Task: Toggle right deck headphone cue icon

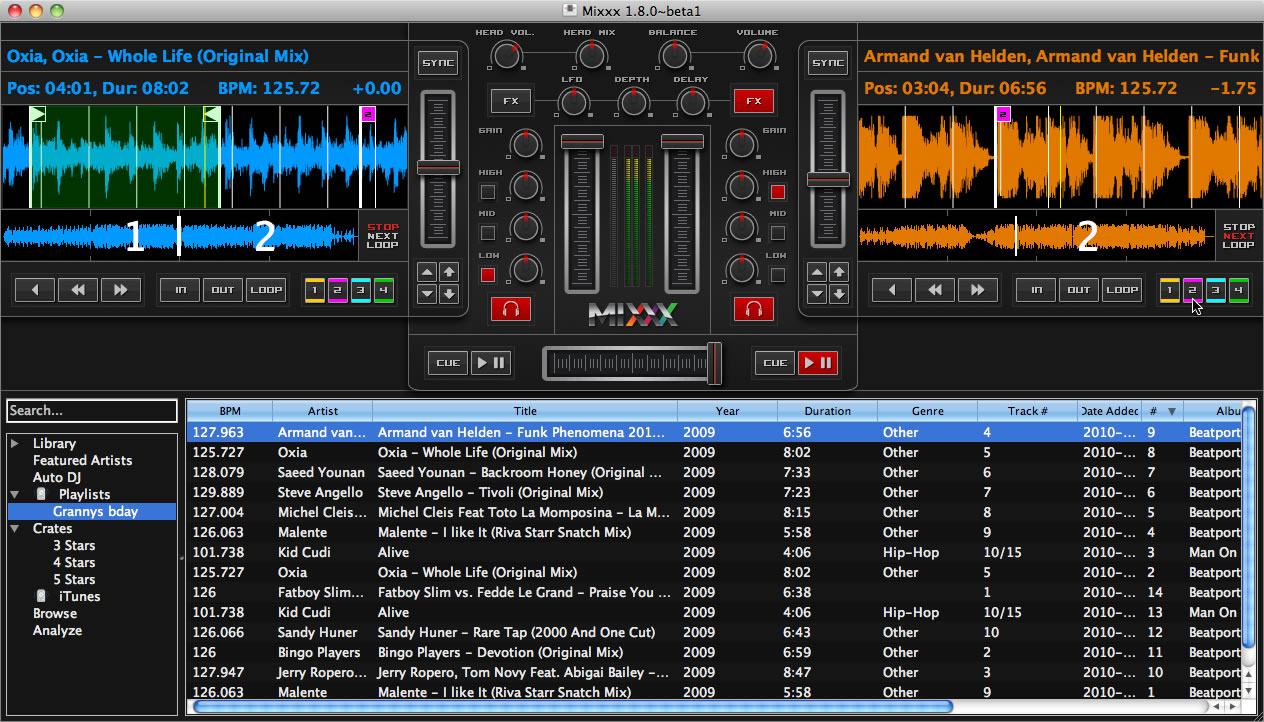Action: click(x=754, y=309)
